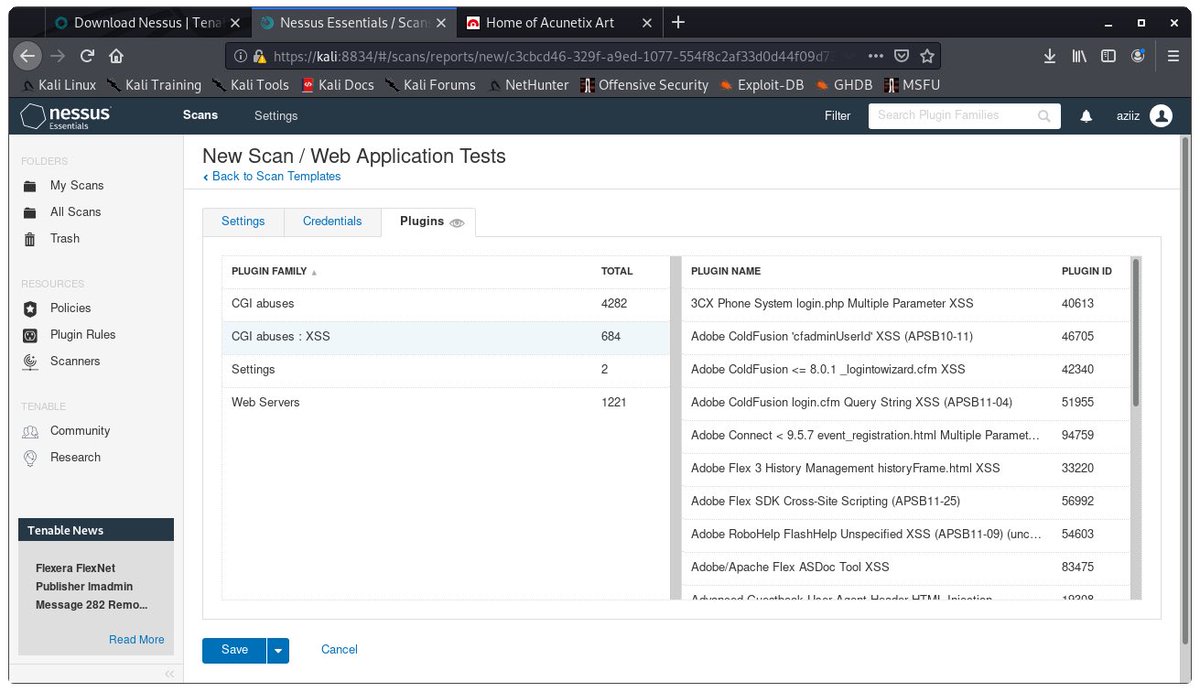1200x692 pixels.
Task: Open the browser home icon
Action: coord(116,56)
